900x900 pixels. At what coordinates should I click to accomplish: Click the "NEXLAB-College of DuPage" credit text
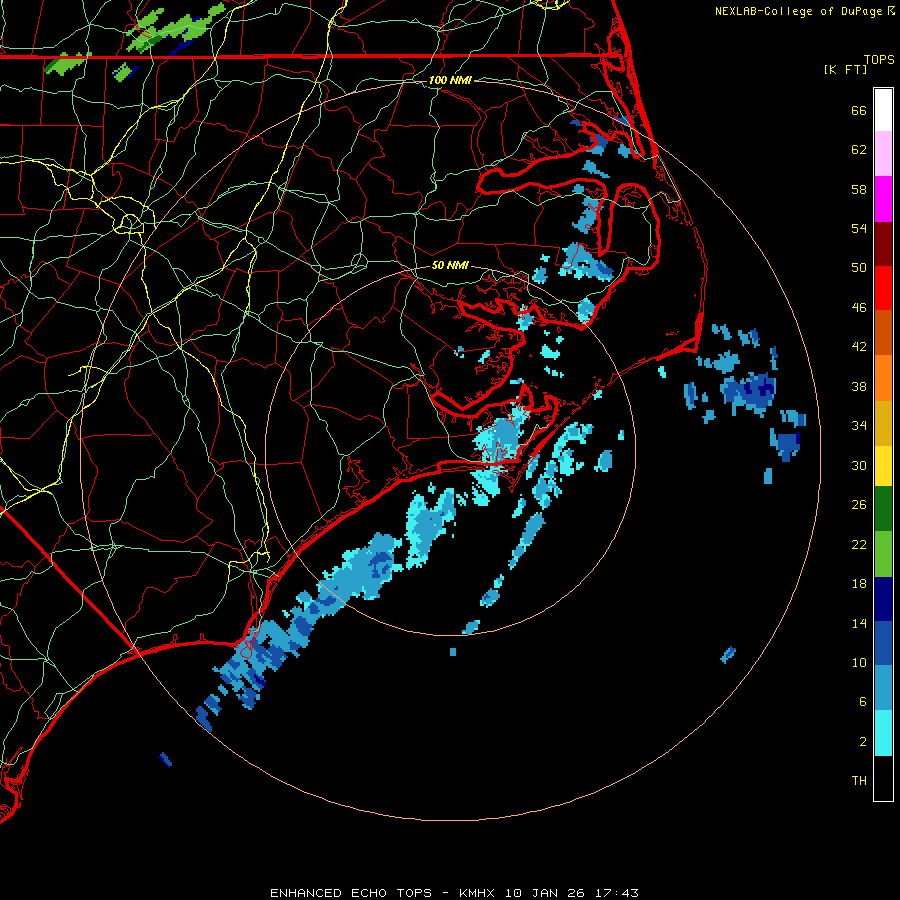[800, 11]
